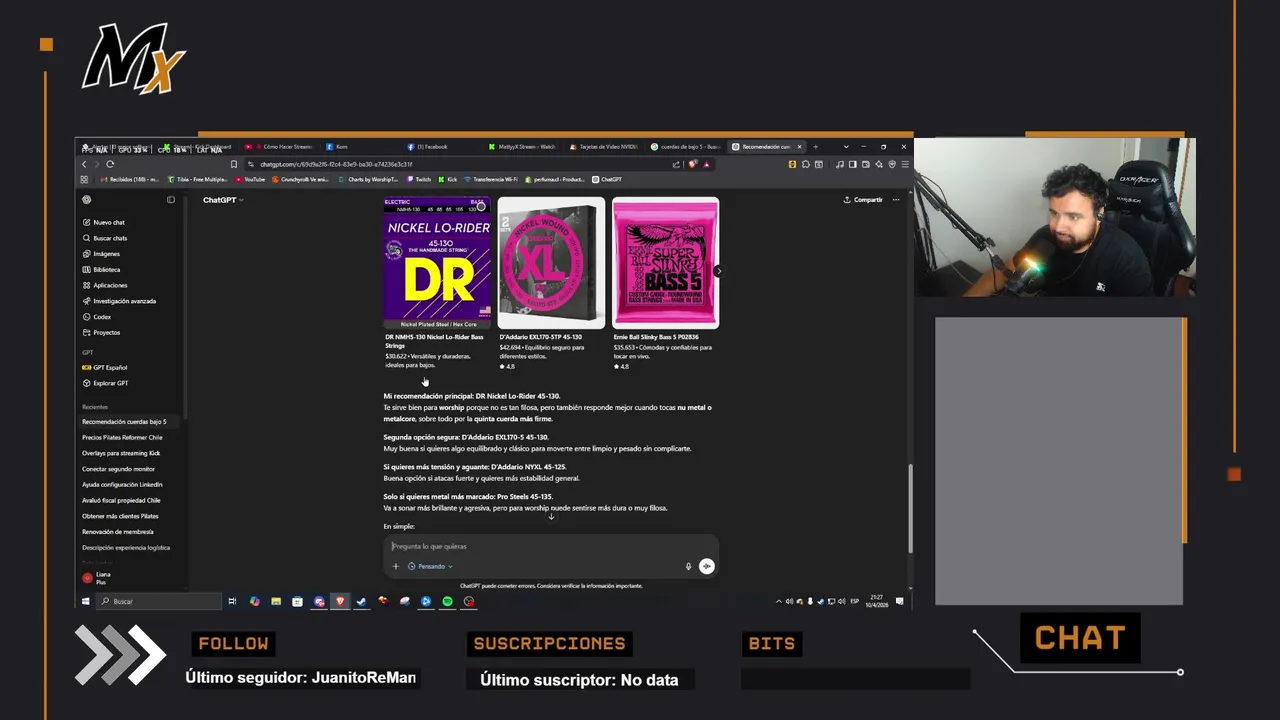The height and width of the screenshot is (720, 1280).
Task: Focus the "Pregunta lo que quieras" input
Action: (550, 546)
